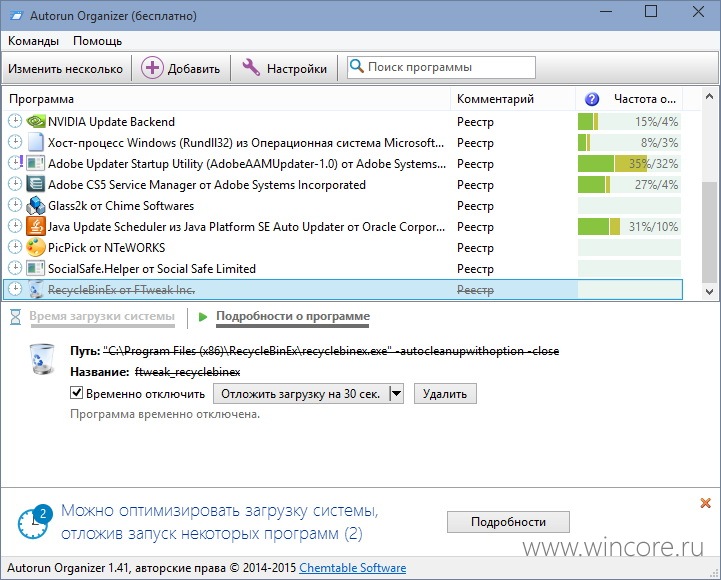Click the Добавить button
Image resolution: width=721 pixels, height=580 pixels.
[x=180, y=68]
